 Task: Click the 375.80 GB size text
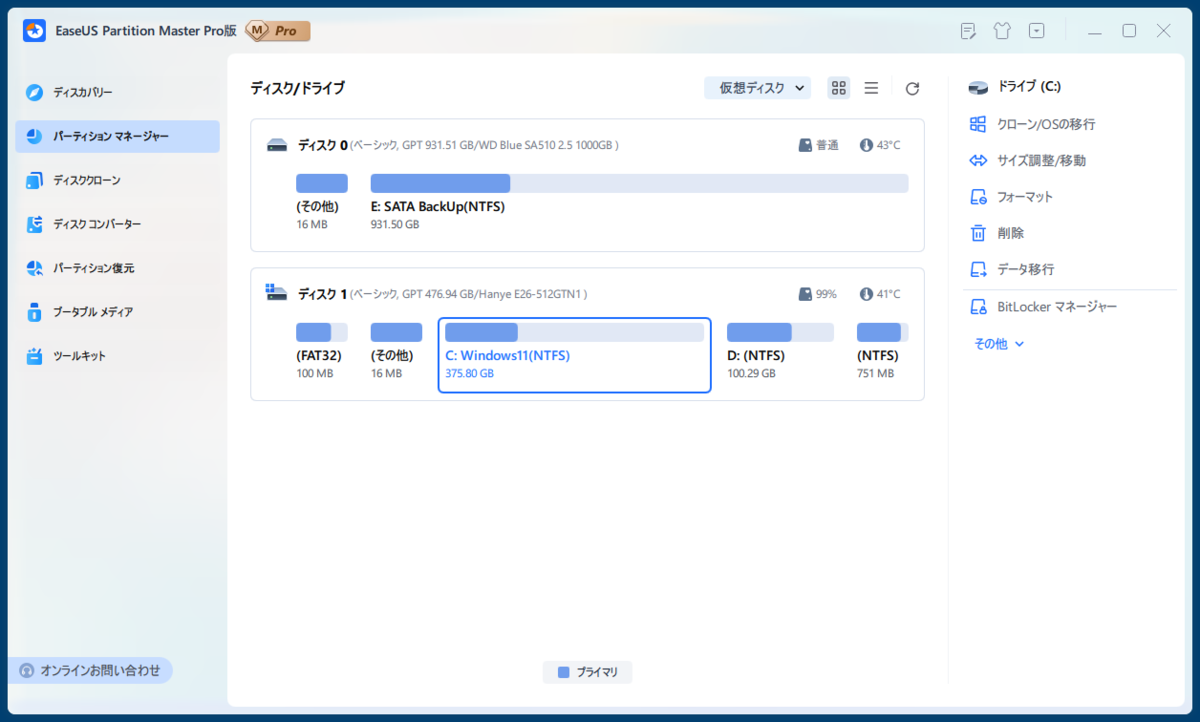(x=469, y=373)
